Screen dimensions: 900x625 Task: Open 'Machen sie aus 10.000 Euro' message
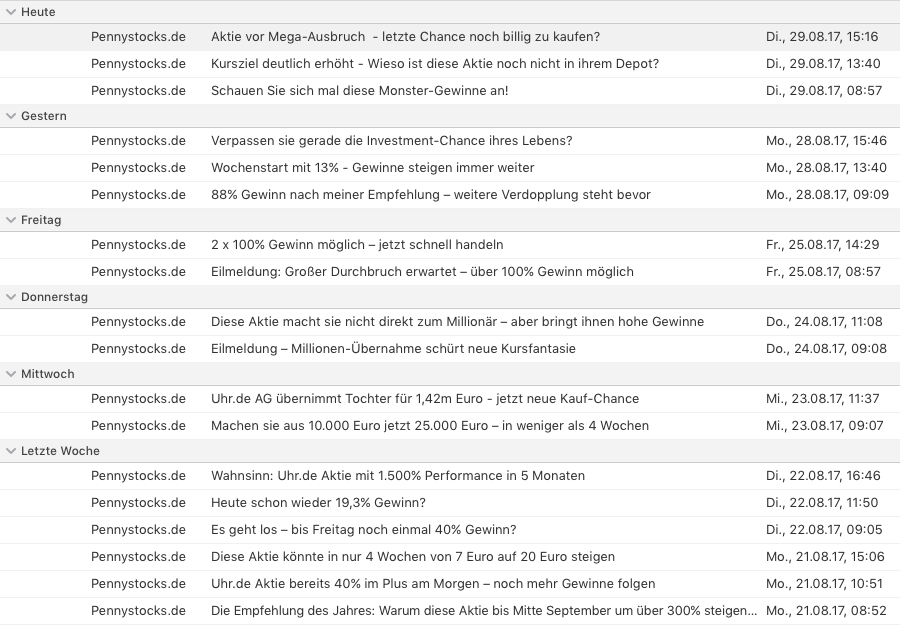click(x=429, y=426)
